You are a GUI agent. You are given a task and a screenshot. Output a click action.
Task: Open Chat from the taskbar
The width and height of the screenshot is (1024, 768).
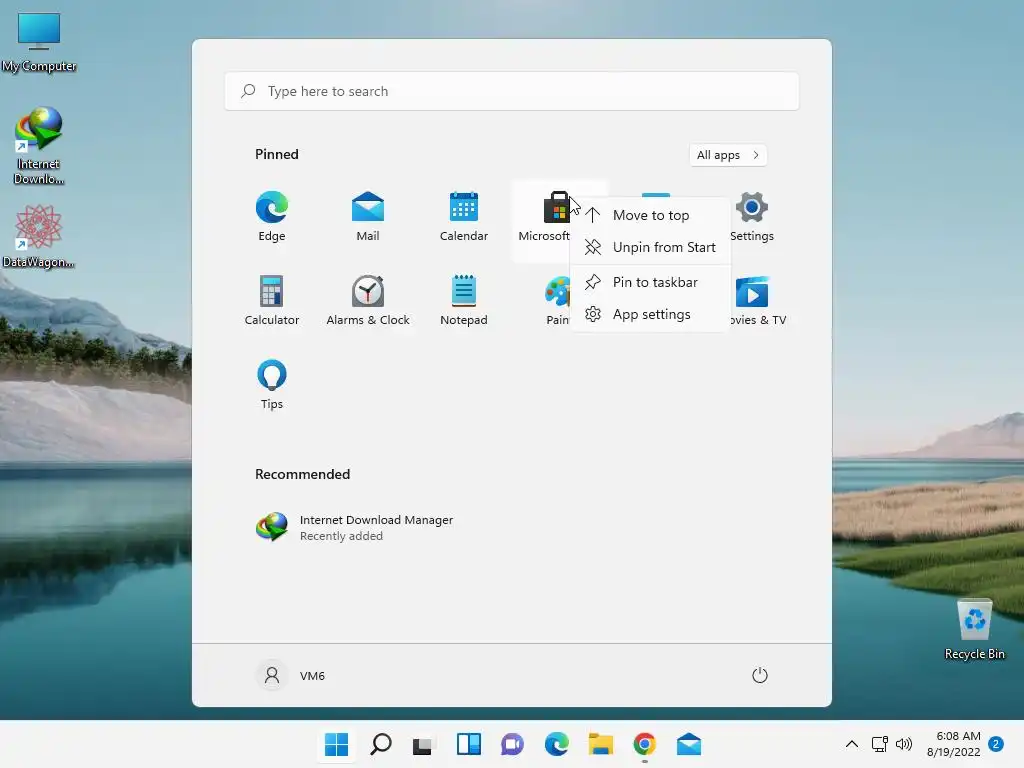[513, 744]
